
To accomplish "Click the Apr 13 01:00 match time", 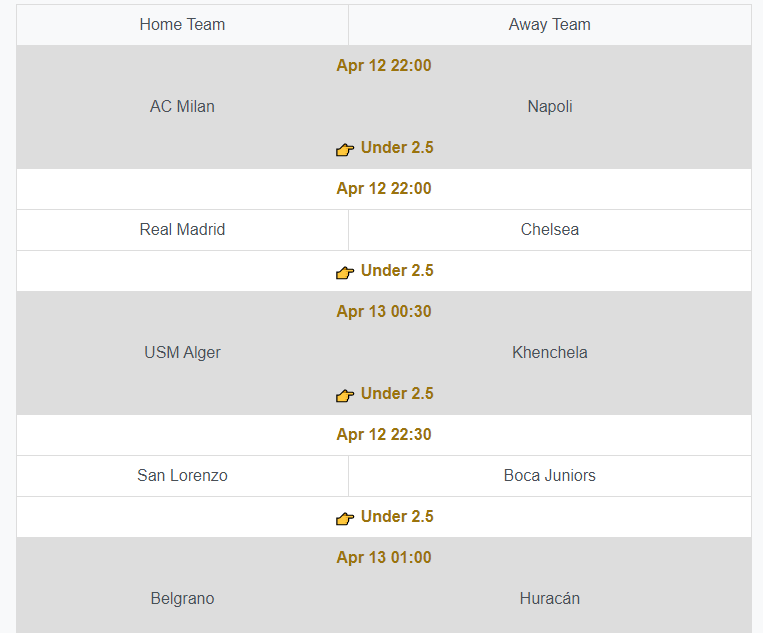I will coord(384,558).
